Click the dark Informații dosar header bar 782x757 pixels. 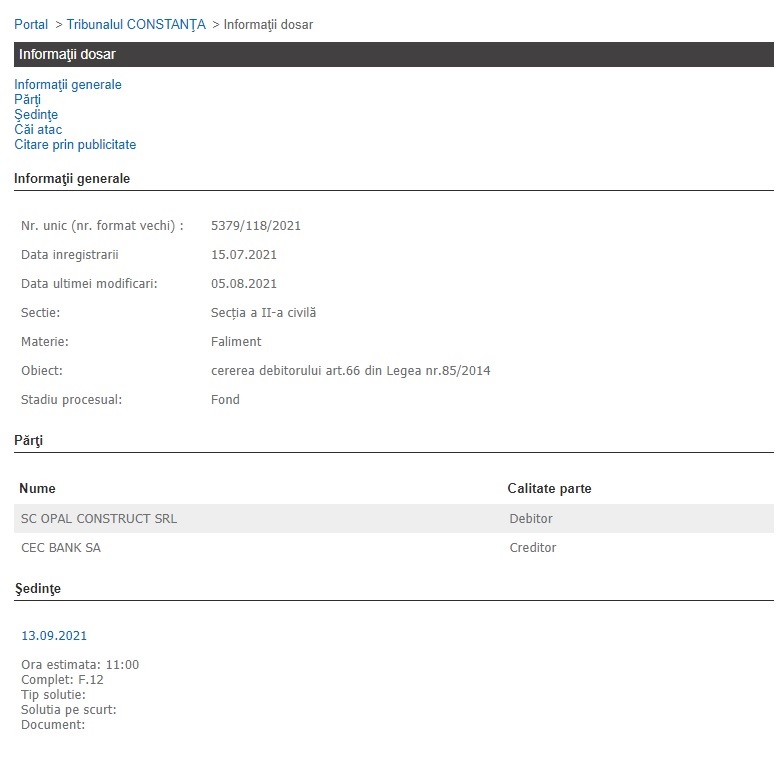[394, 54]
